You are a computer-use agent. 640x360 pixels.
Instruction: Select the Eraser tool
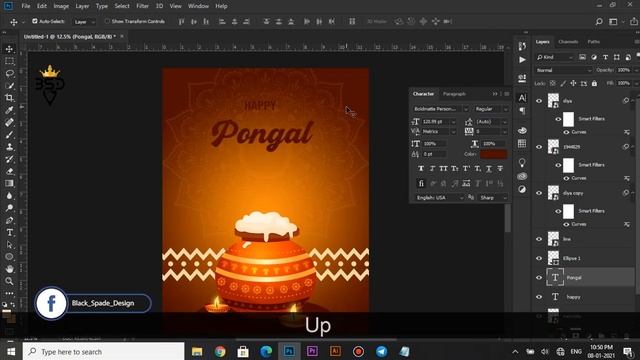(9, 171)
